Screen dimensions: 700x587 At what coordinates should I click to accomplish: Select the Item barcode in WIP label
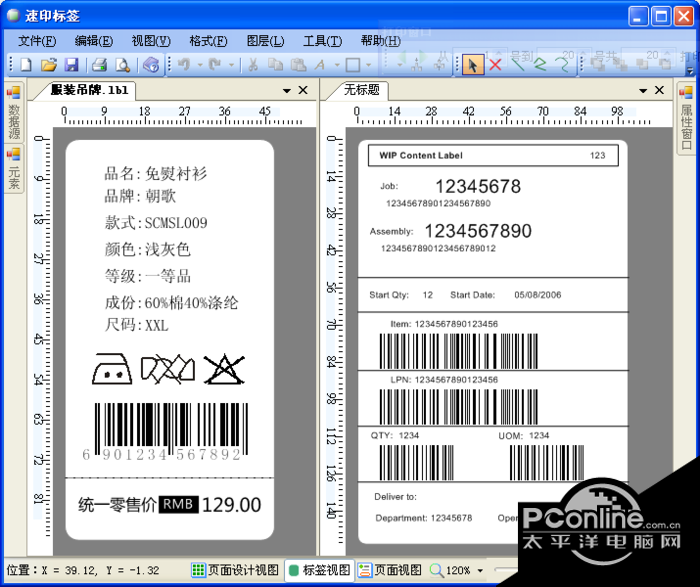point(458,351)
